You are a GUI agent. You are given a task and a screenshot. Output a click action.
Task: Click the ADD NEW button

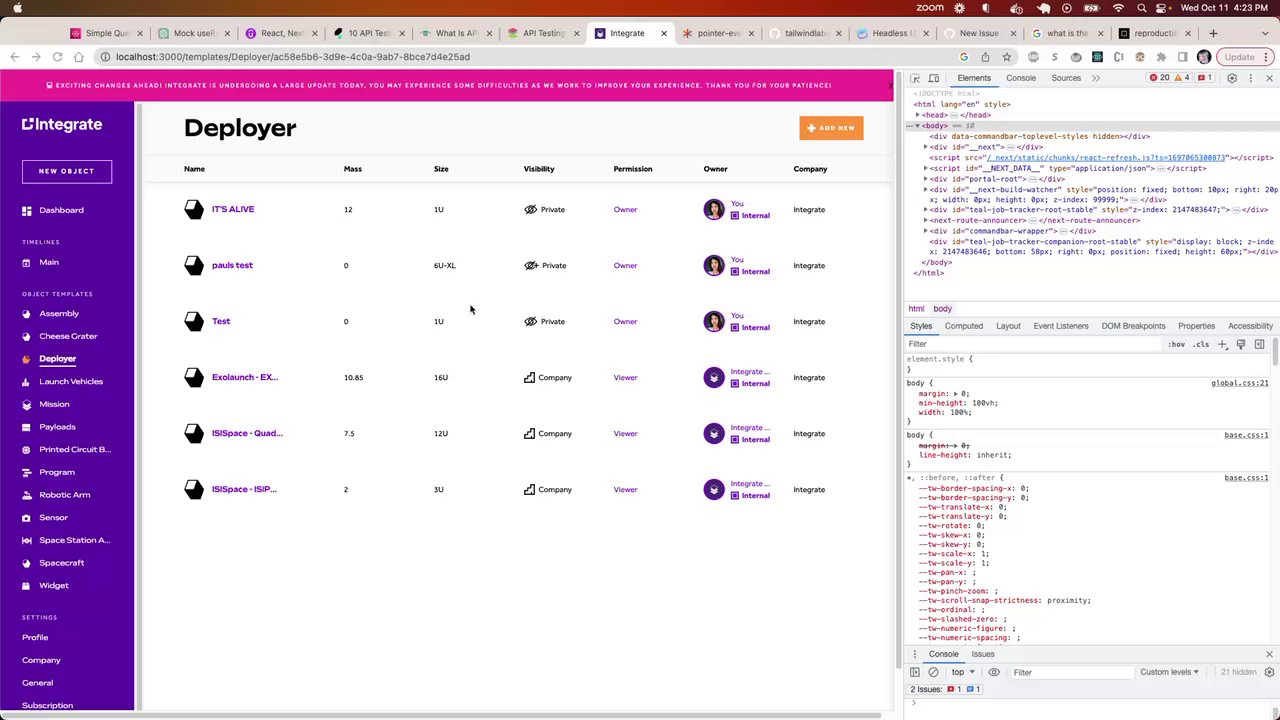[831, 128]
